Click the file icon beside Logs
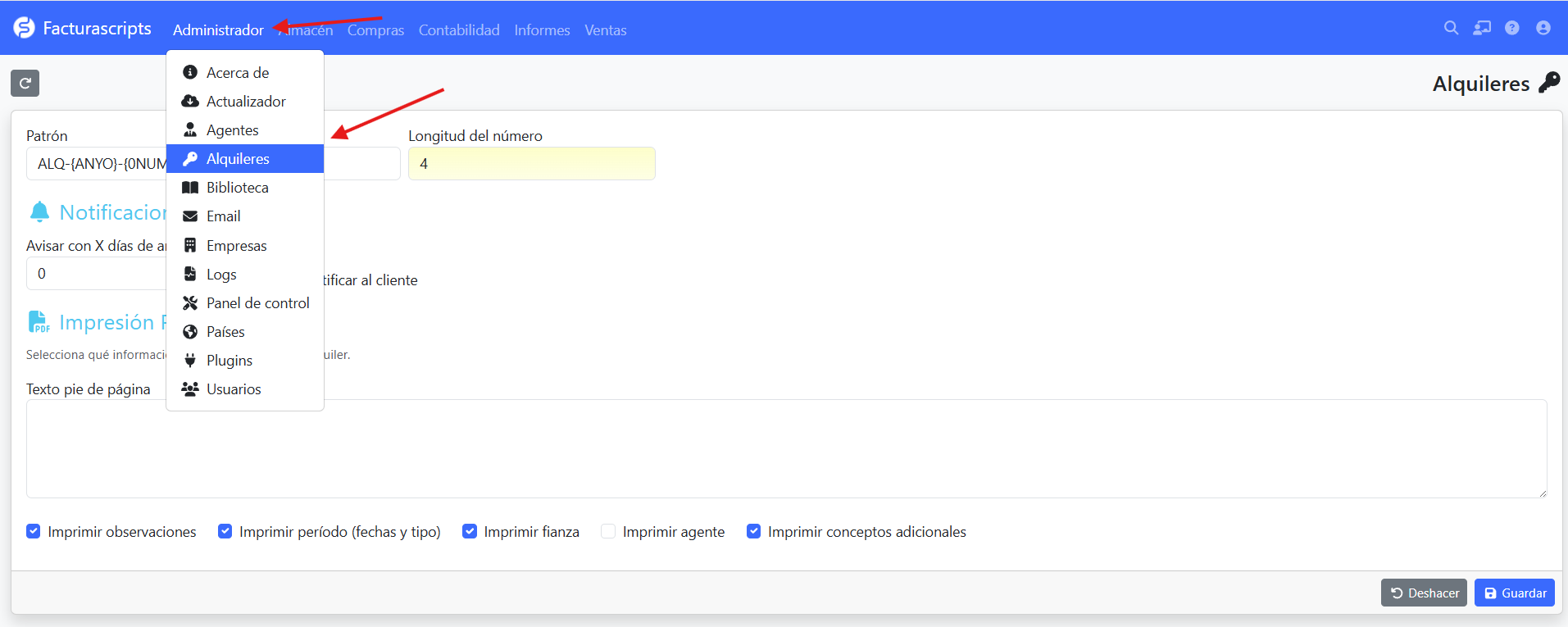Viewport: 1568px width, 627px height. (x=190, y=274)
